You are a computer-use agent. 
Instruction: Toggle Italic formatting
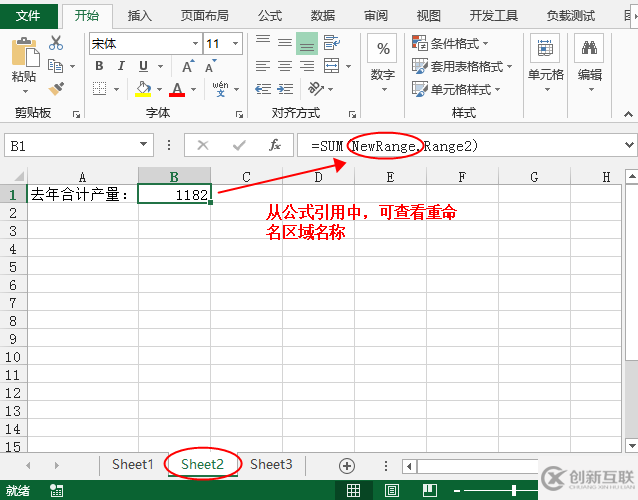[121, 66]
